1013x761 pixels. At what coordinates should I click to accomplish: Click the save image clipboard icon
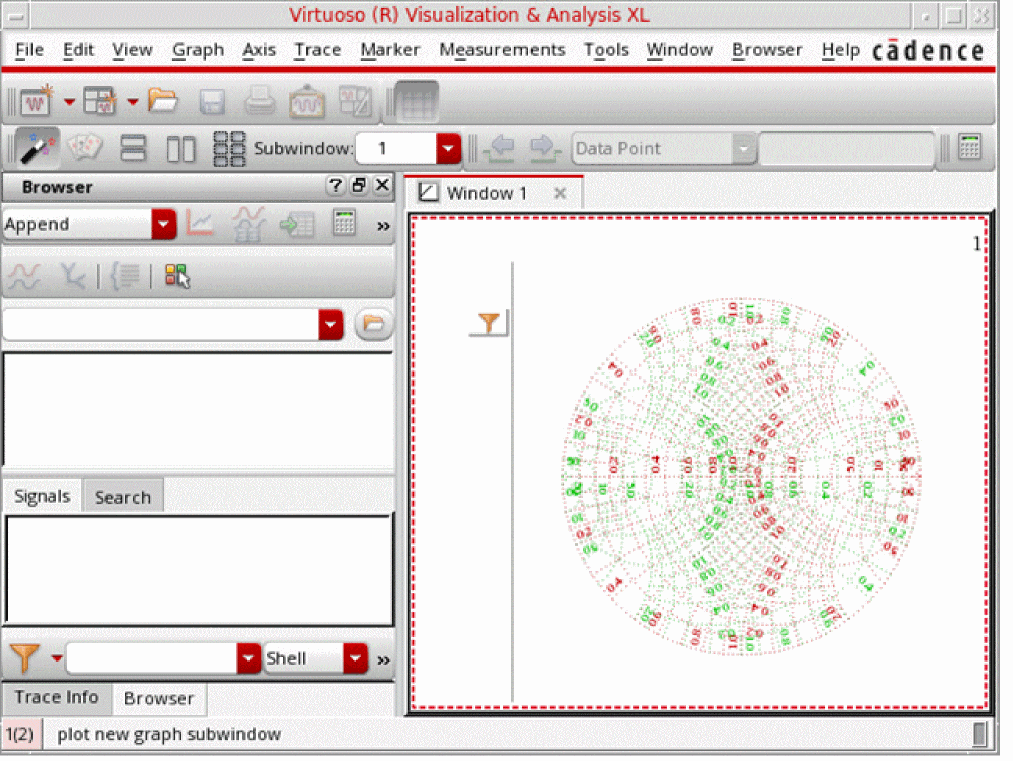[307, 101]
